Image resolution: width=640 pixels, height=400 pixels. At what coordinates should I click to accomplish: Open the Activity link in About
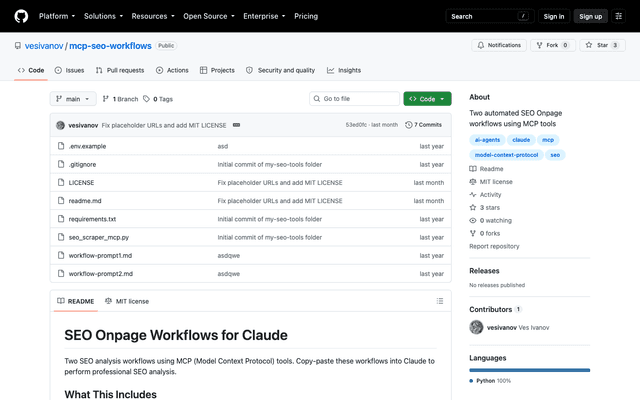[x=485, y=195]
